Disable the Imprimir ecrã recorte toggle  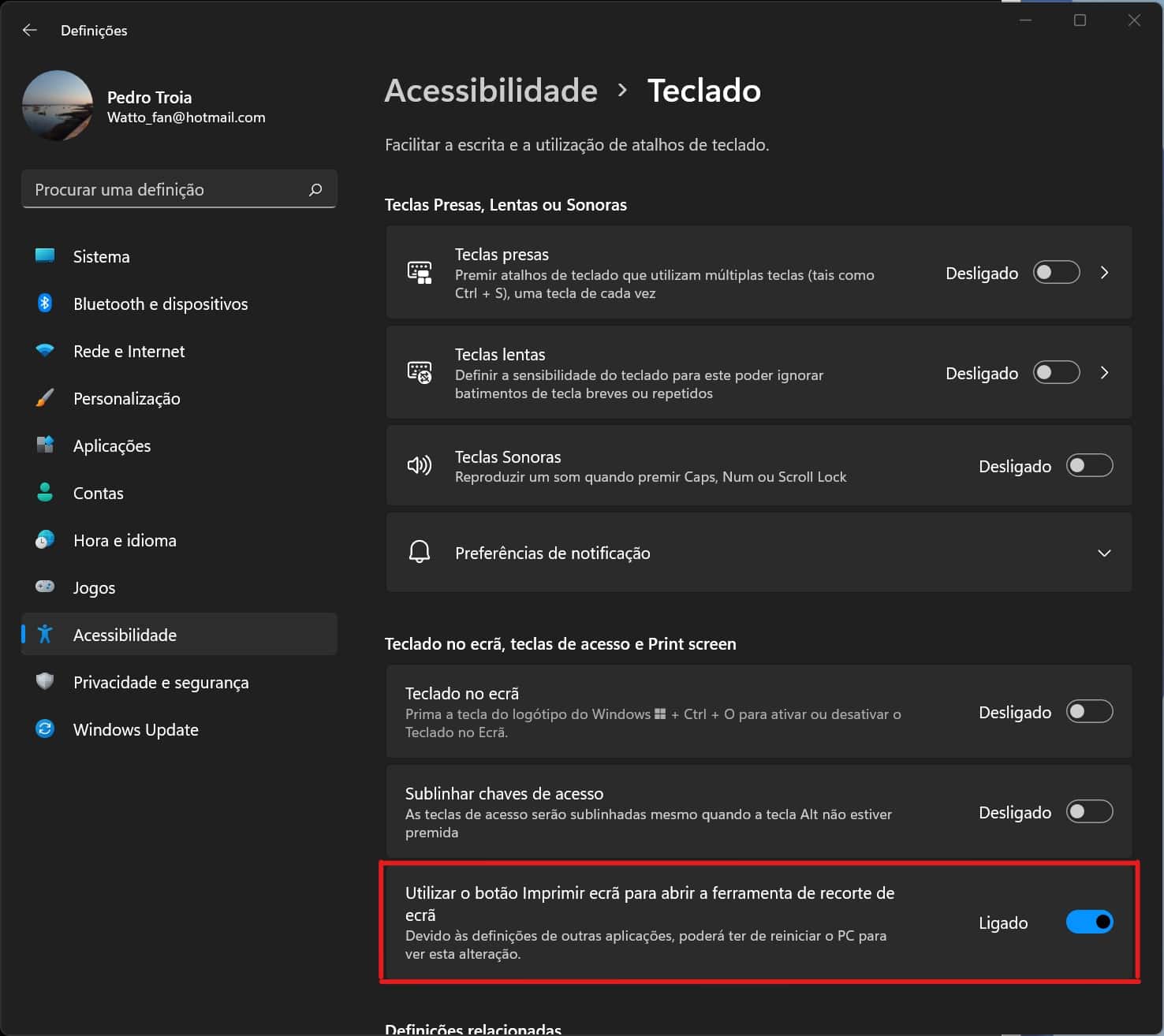[1089, 922]
